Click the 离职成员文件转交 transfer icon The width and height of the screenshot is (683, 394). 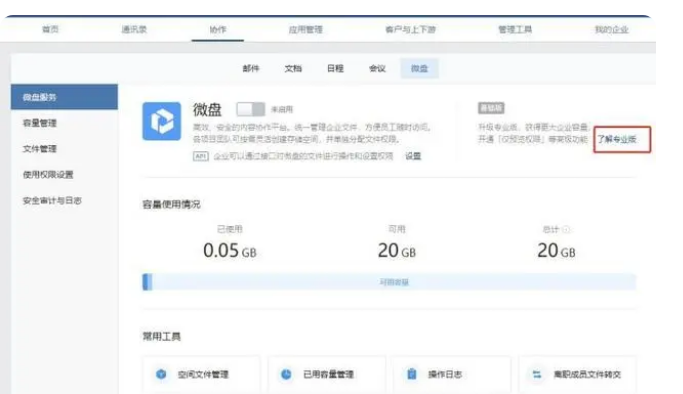click(537, 374)
